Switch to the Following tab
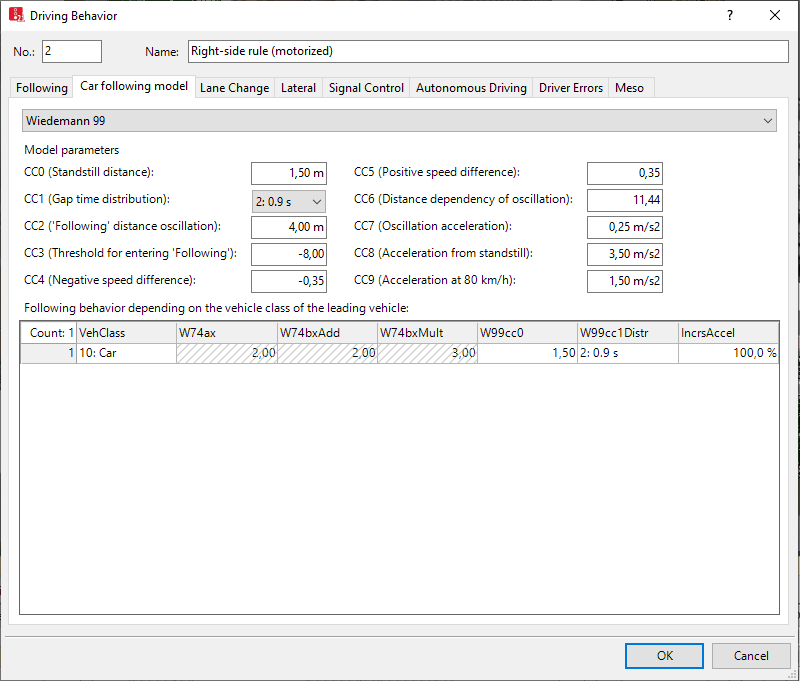 (42, 88)
